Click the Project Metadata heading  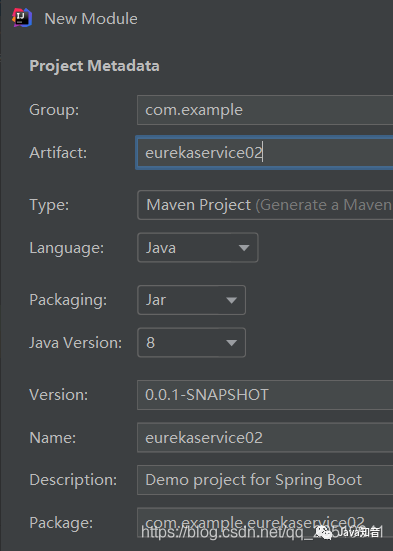point(94,66)
